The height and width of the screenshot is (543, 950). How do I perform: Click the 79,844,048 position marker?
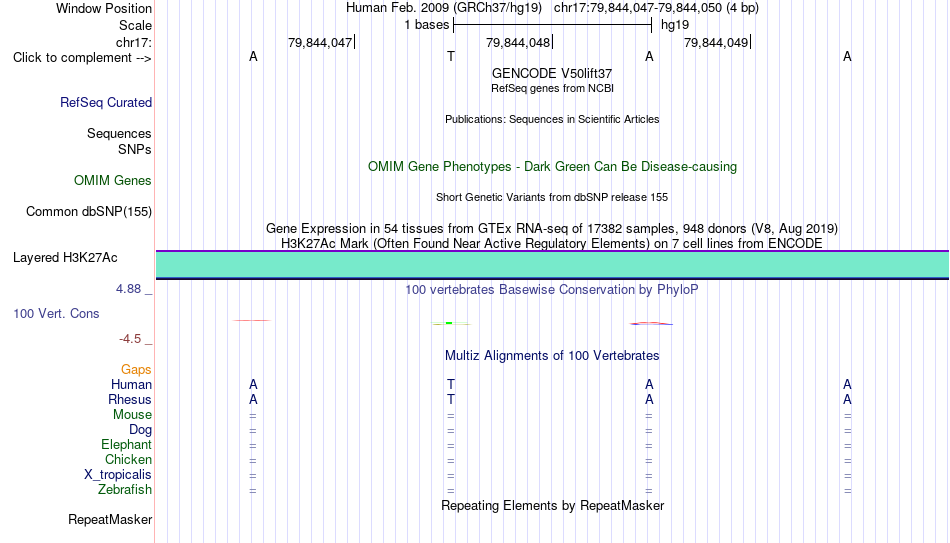(x=519, y=42)
